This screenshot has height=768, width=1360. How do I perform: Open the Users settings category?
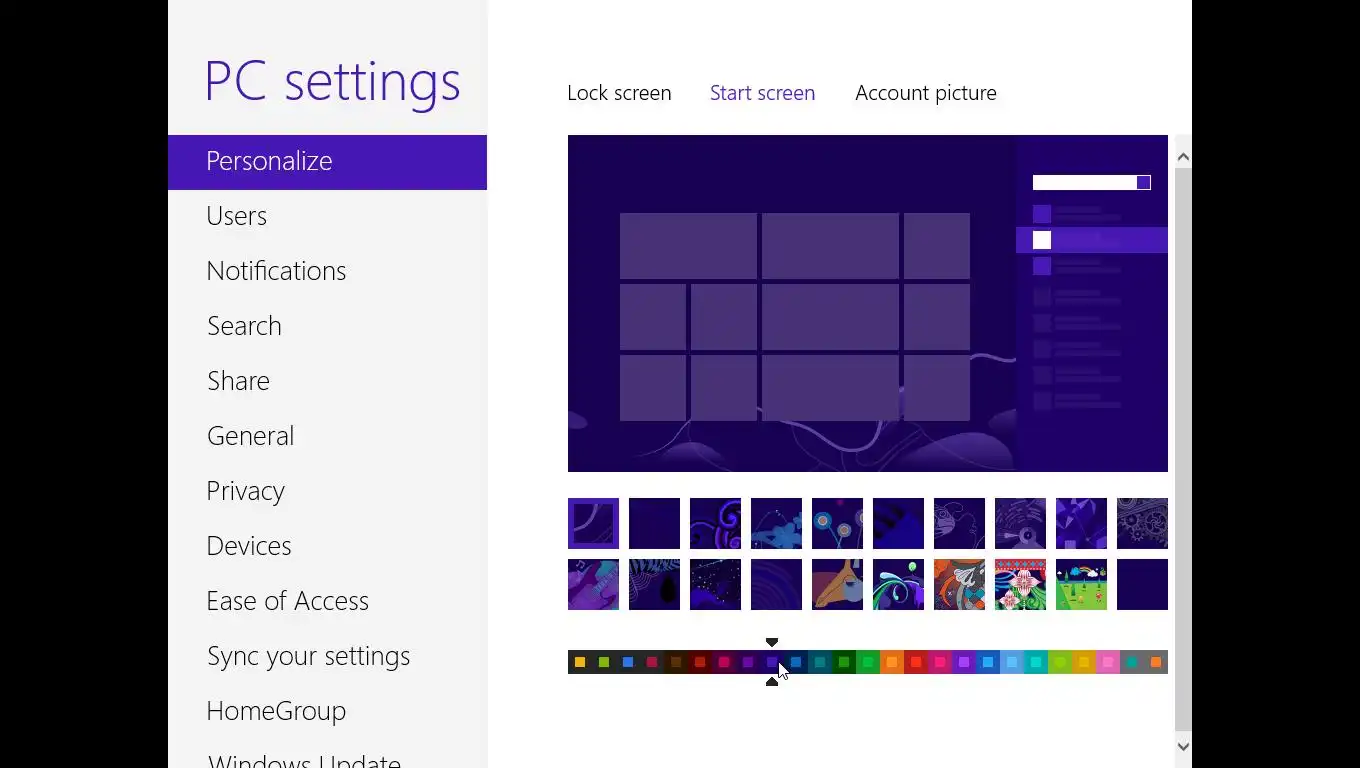pos(236,216)
